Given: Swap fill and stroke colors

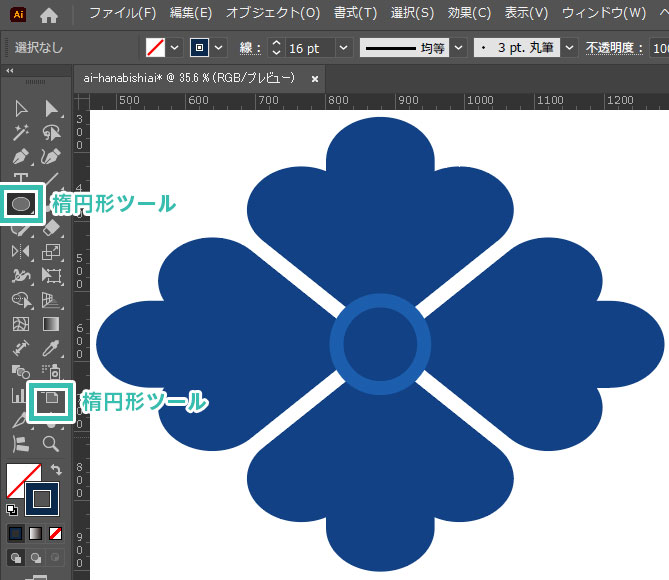Looking at the screenshot, I should [x=56, y=469].
